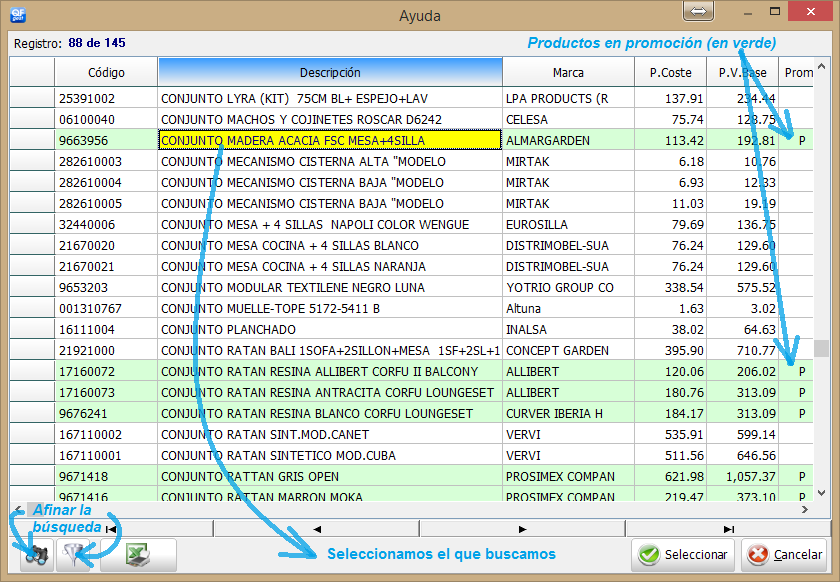This screenshot has width=840, height=582.
Task: Click brand cell CONCEPT GARDEN
Action: point(568,350)
